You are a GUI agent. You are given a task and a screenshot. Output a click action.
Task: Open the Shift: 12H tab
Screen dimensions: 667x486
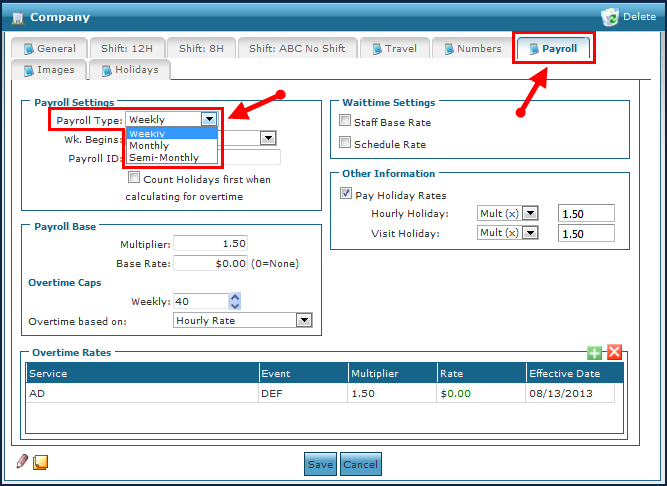click(x=126, y=48)
